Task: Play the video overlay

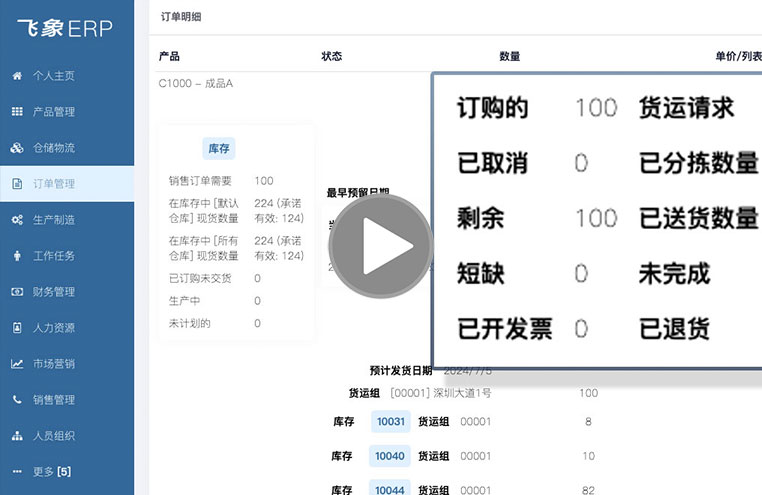Action: (x=380, y=246)
